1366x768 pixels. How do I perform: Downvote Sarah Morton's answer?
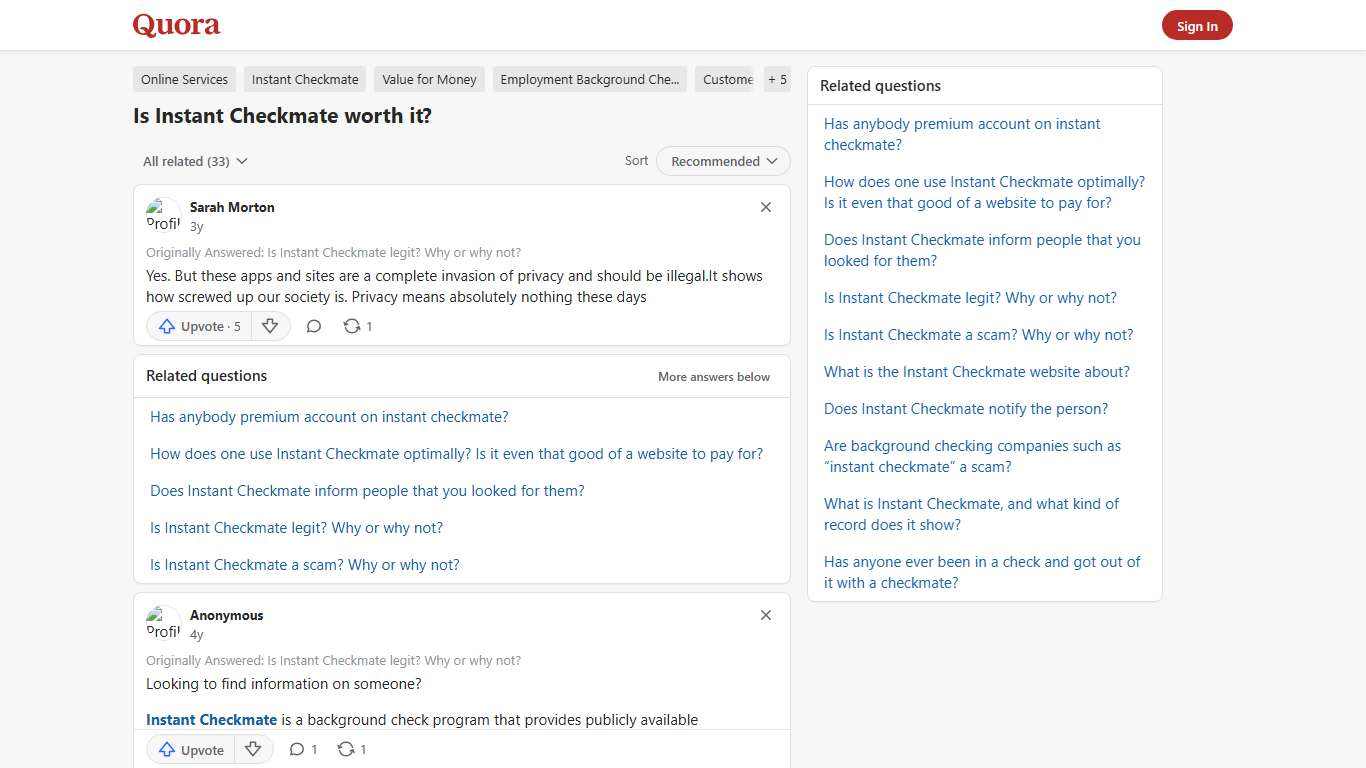click(x=269, y=326)
